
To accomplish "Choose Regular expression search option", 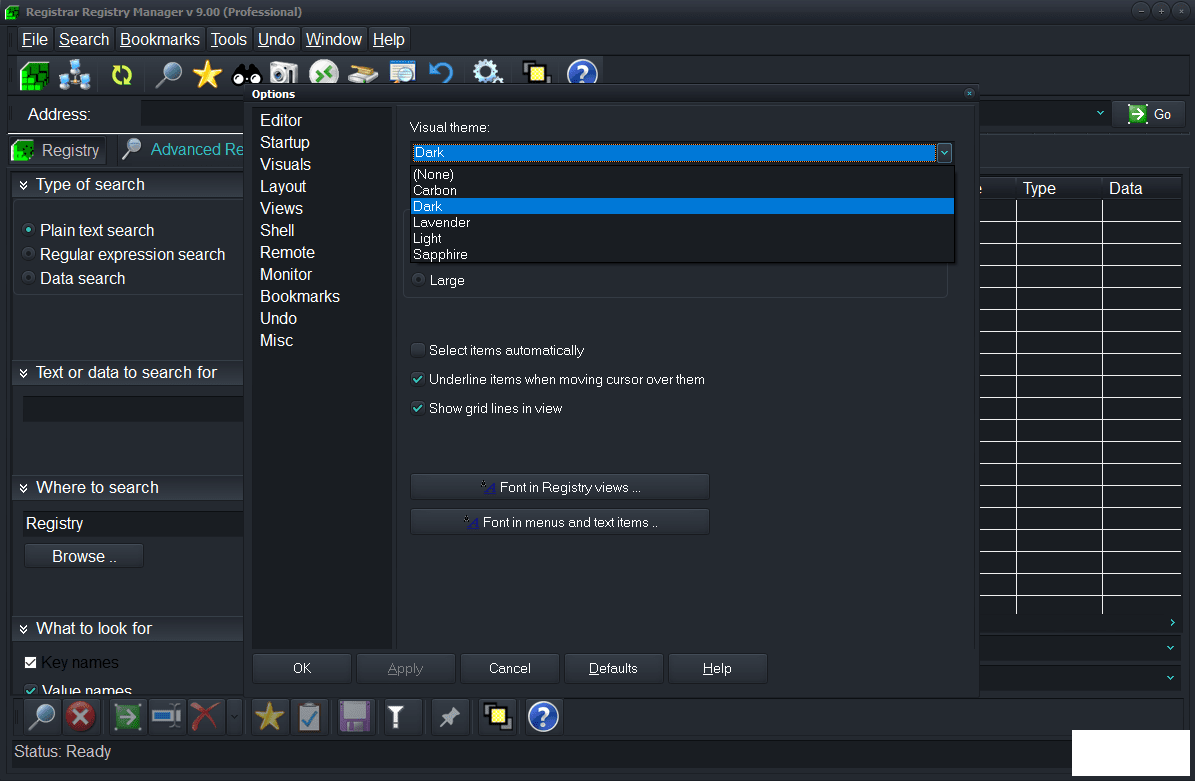I will point(29,254).
